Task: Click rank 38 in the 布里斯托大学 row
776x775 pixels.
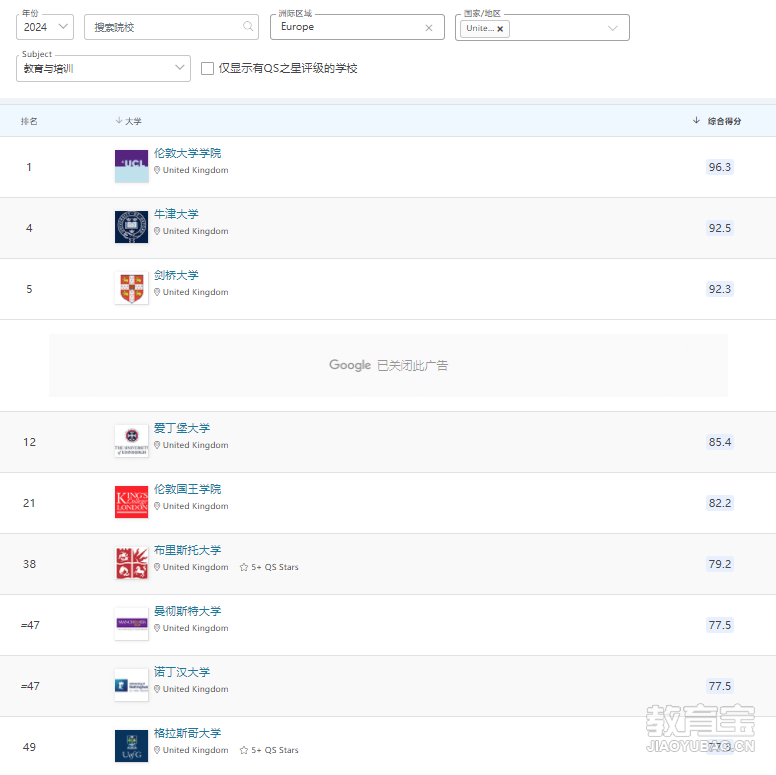Action: [29, 564]
